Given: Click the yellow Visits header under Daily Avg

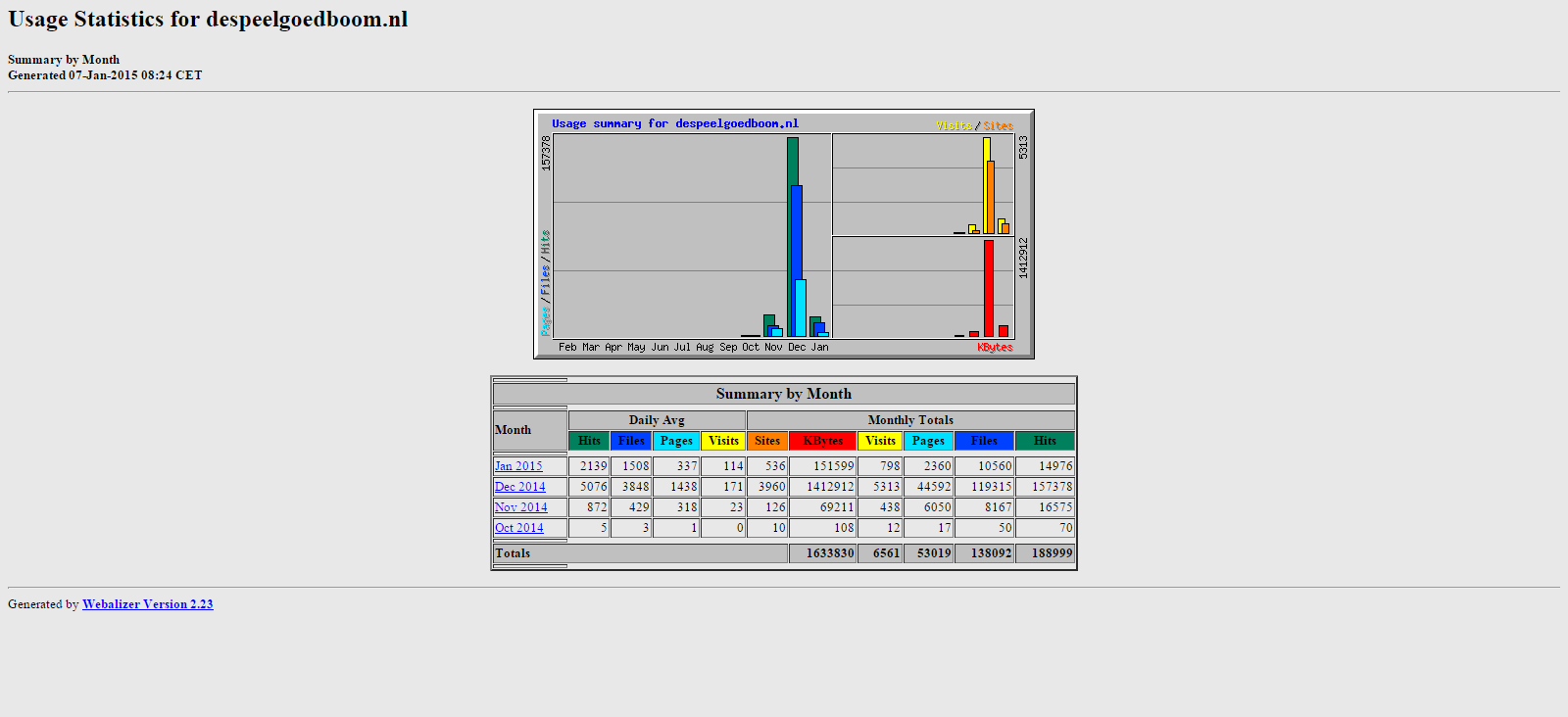Looking at the screenshot, I should 723,441.
